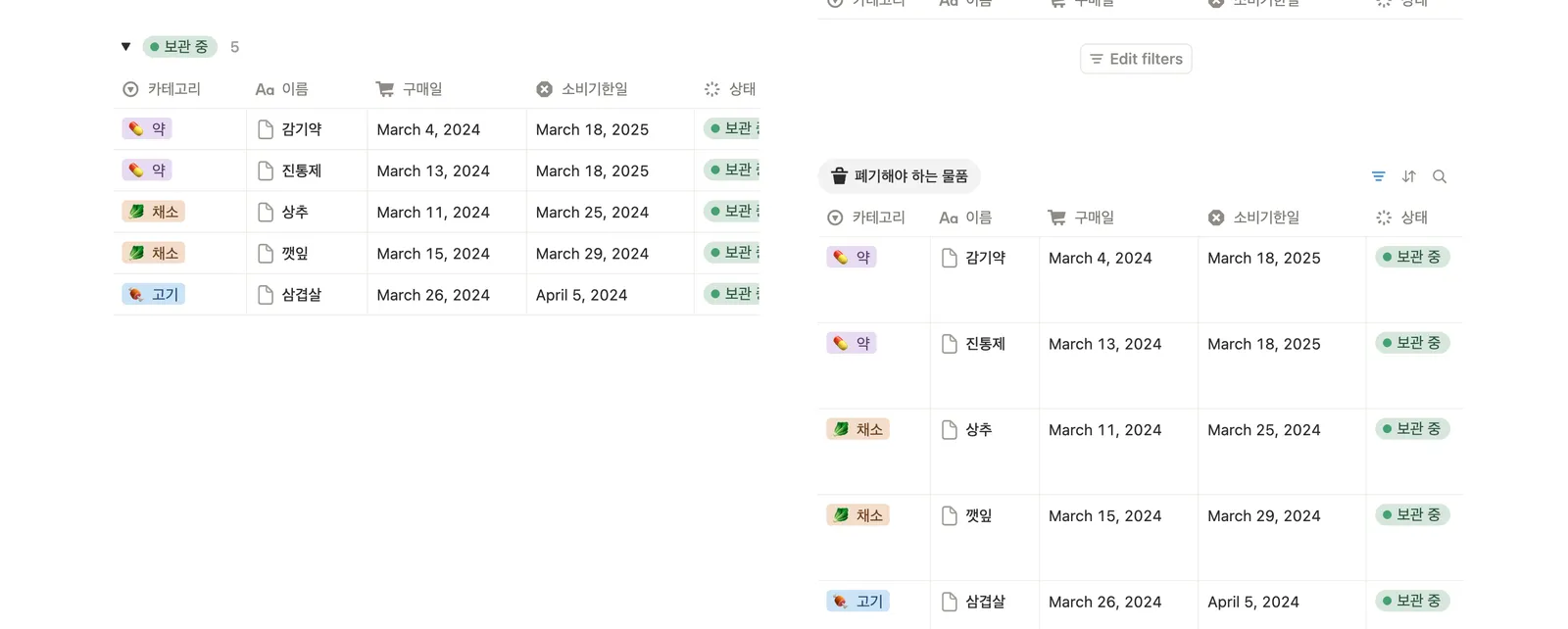Click 채소 category tag in left 깻잎 row

154,252
